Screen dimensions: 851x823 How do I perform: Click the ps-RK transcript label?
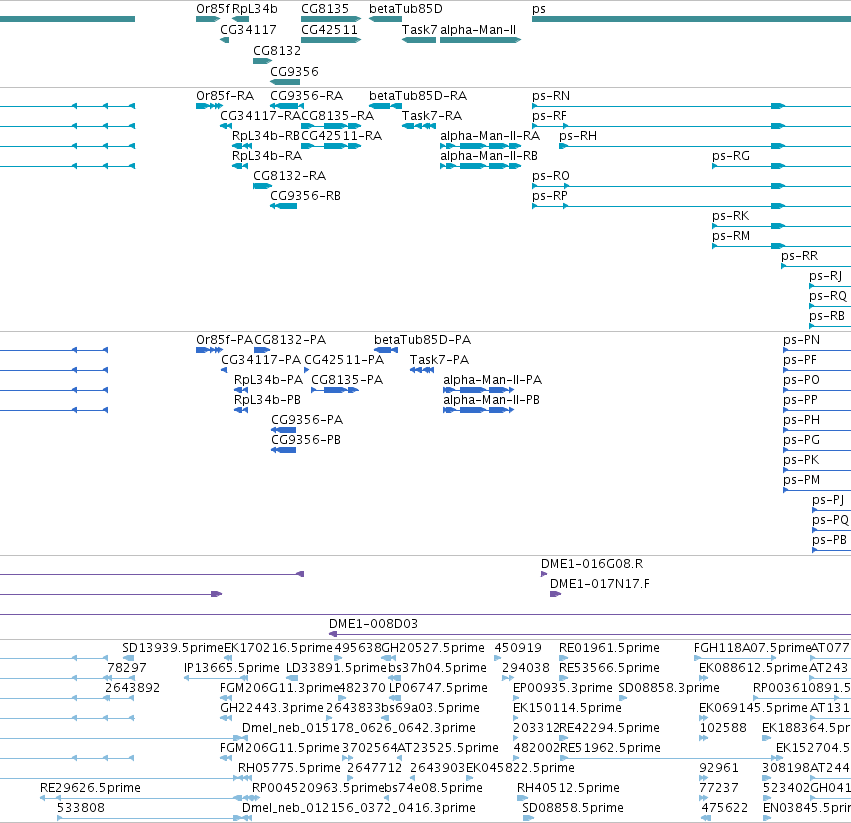(731, 216)
